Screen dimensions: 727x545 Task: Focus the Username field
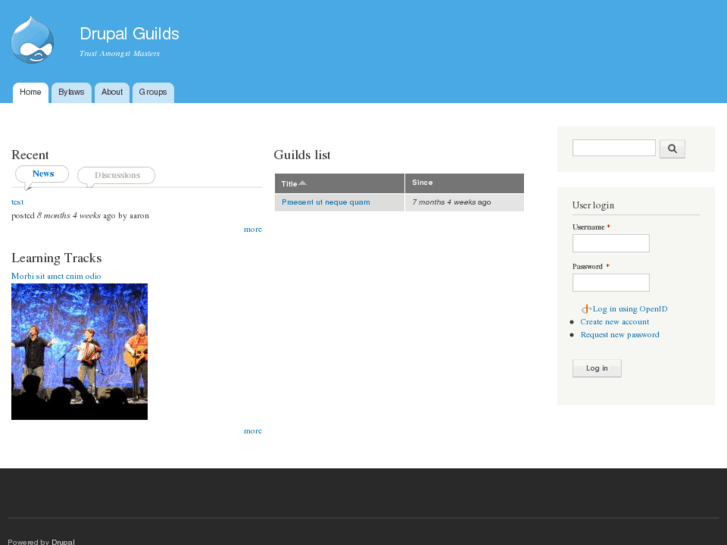coord(611,244)
